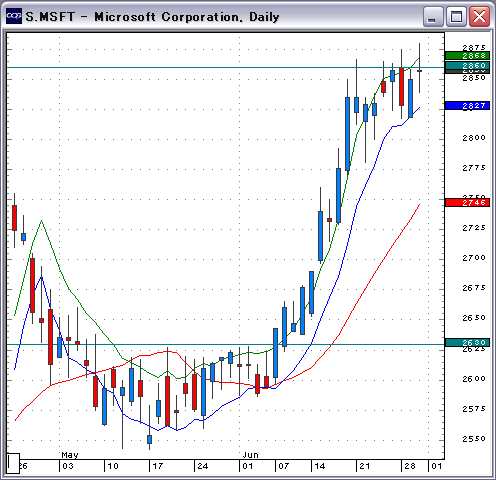The image size is (496, 480).
Task: Click the 2775 price axis value
Action: coord(474,168)
